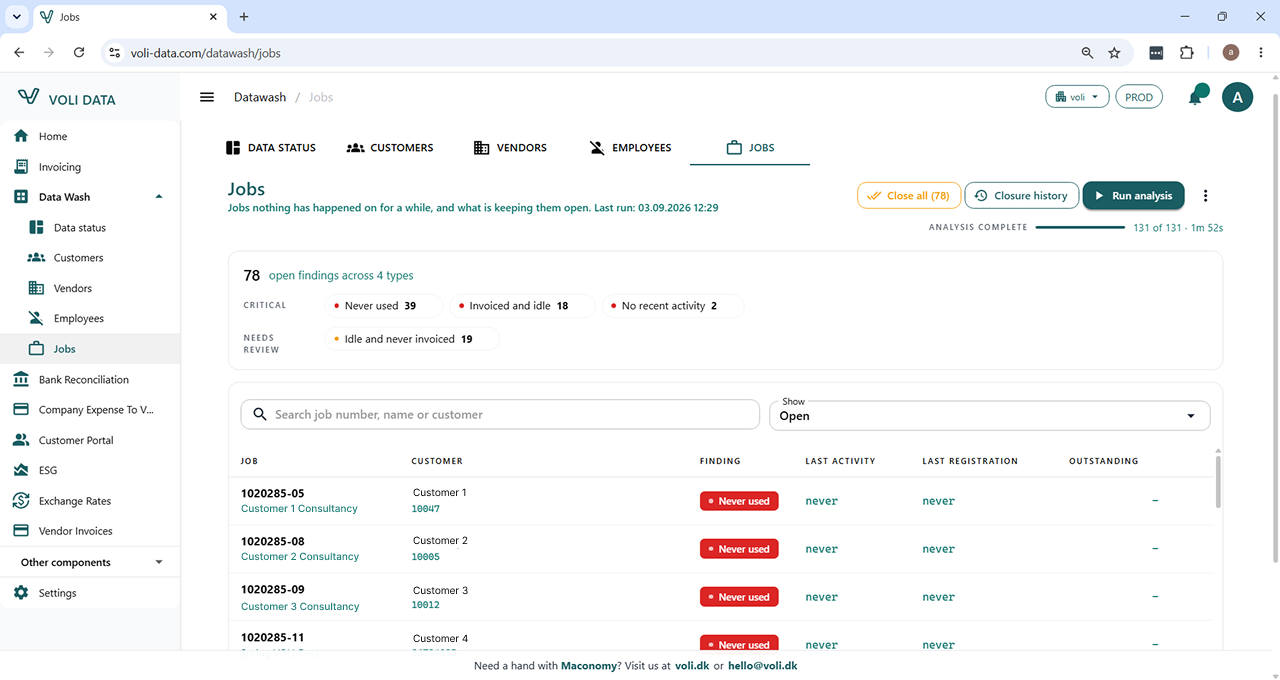Switch to the Employees tab
This screenshot has width=1280, height=680.
tap(630, 148)
